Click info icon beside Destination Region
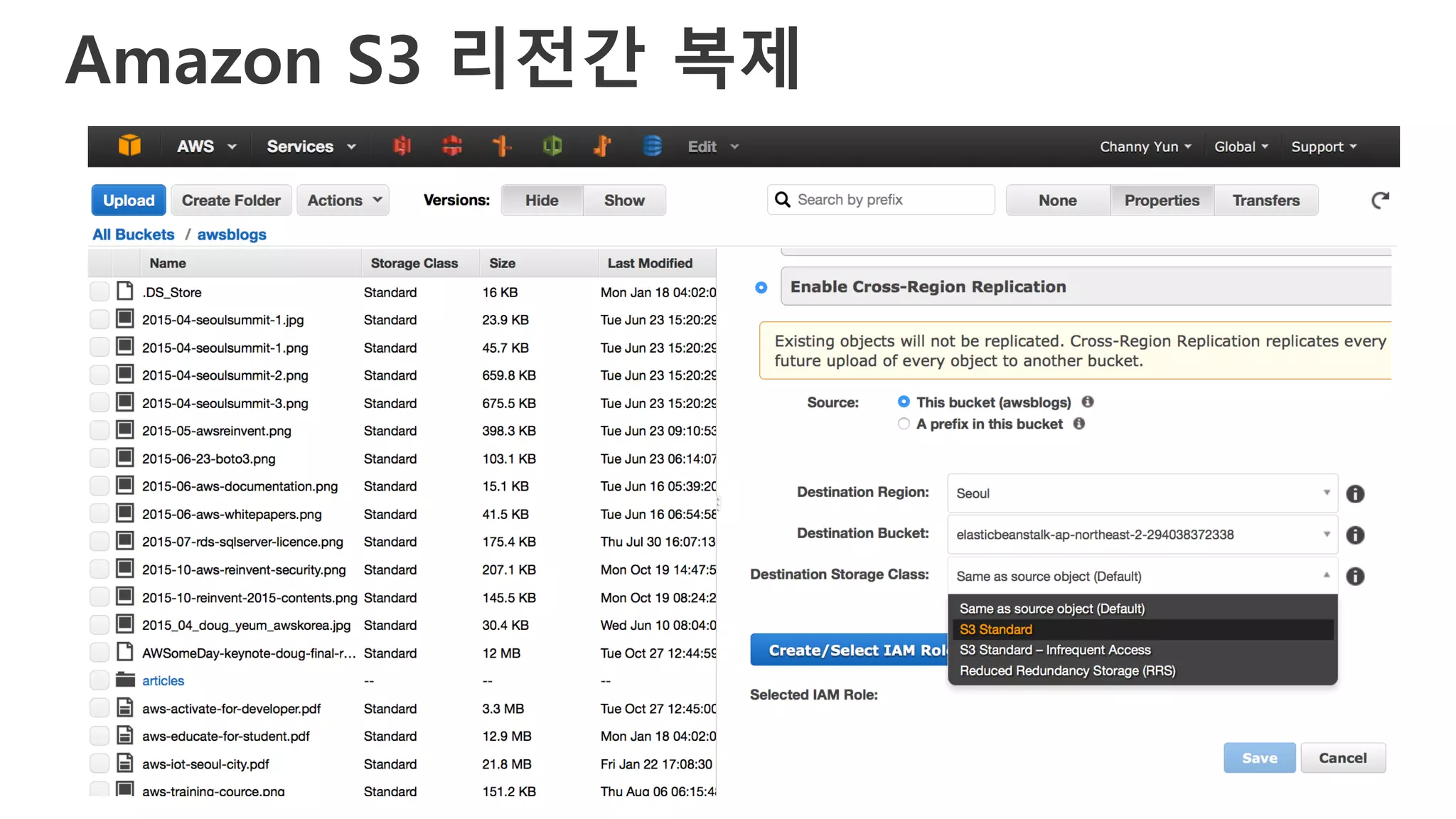The width and height of the screenshot is (1456, 819). click(x=1355, y=494)
